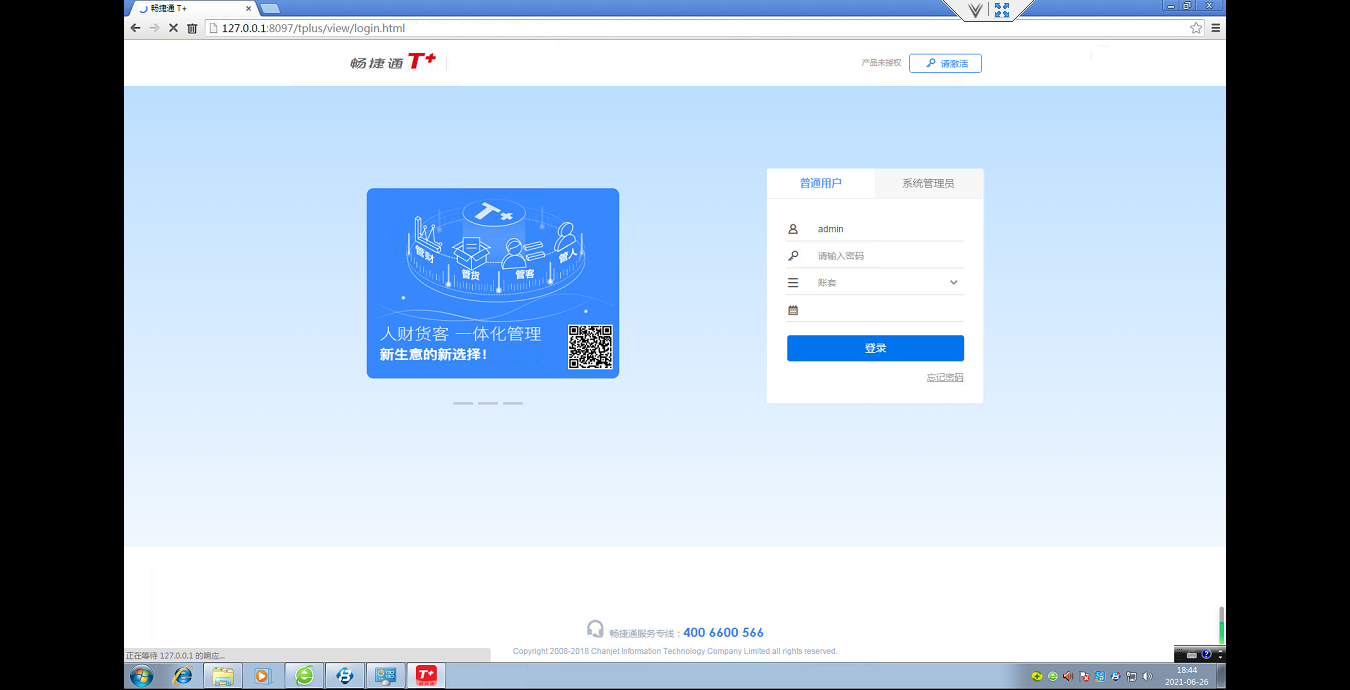Open the browser hamburger menu
The width and height of the screenshot is (1350, 690).
click(x=1216, y=28)
